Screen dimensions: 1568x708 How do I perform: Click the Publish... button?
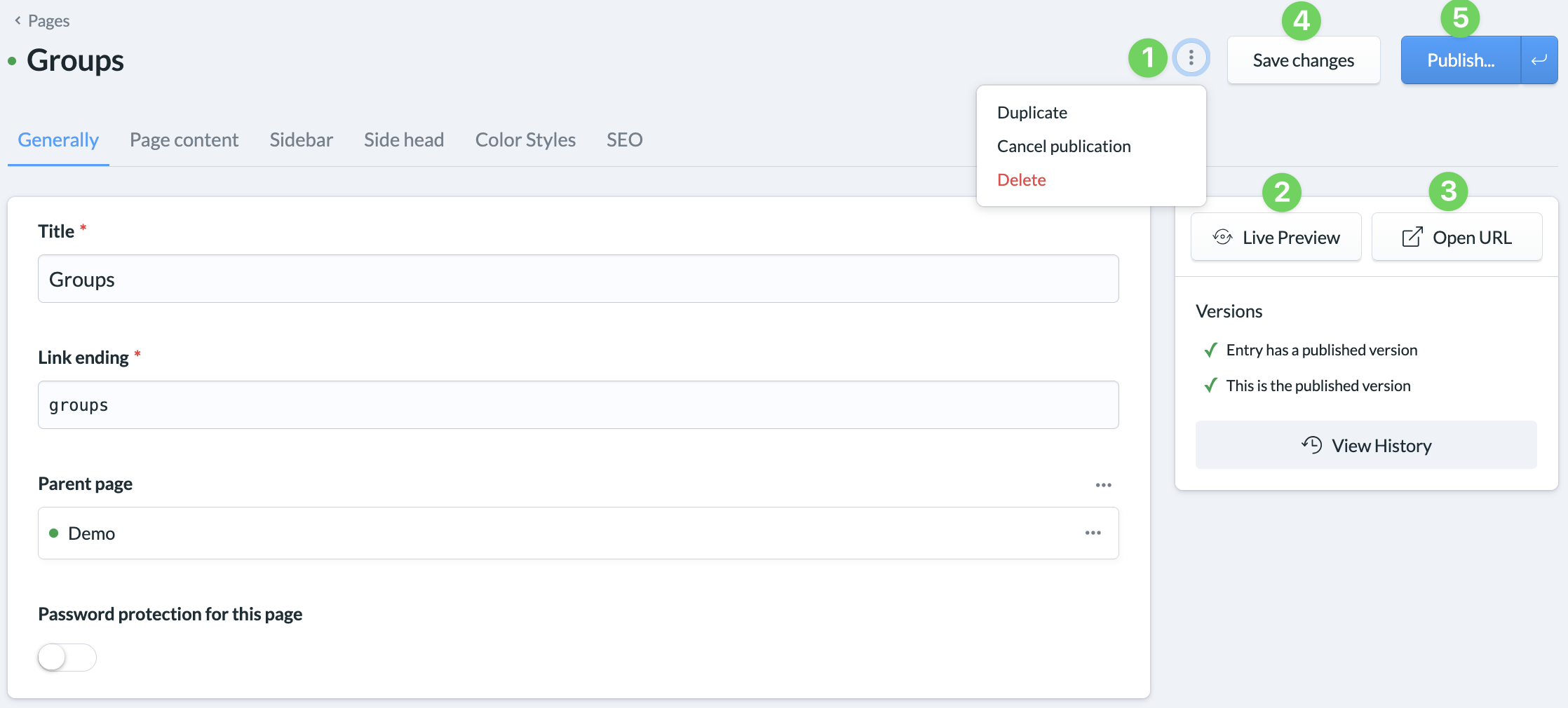click(x=1461, y=60)
